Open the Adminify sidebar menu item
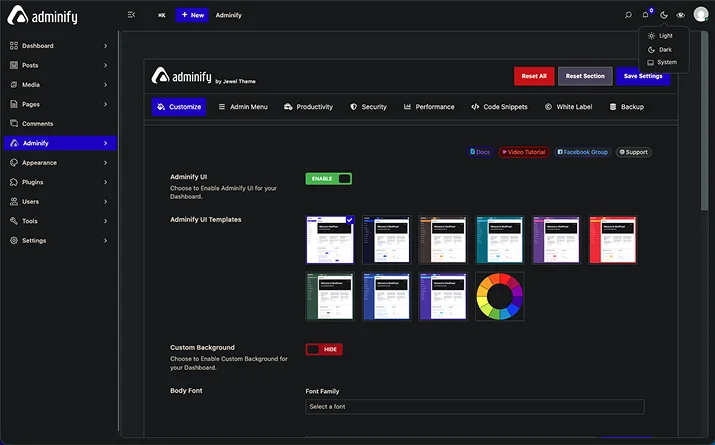 tap(61, 143)
